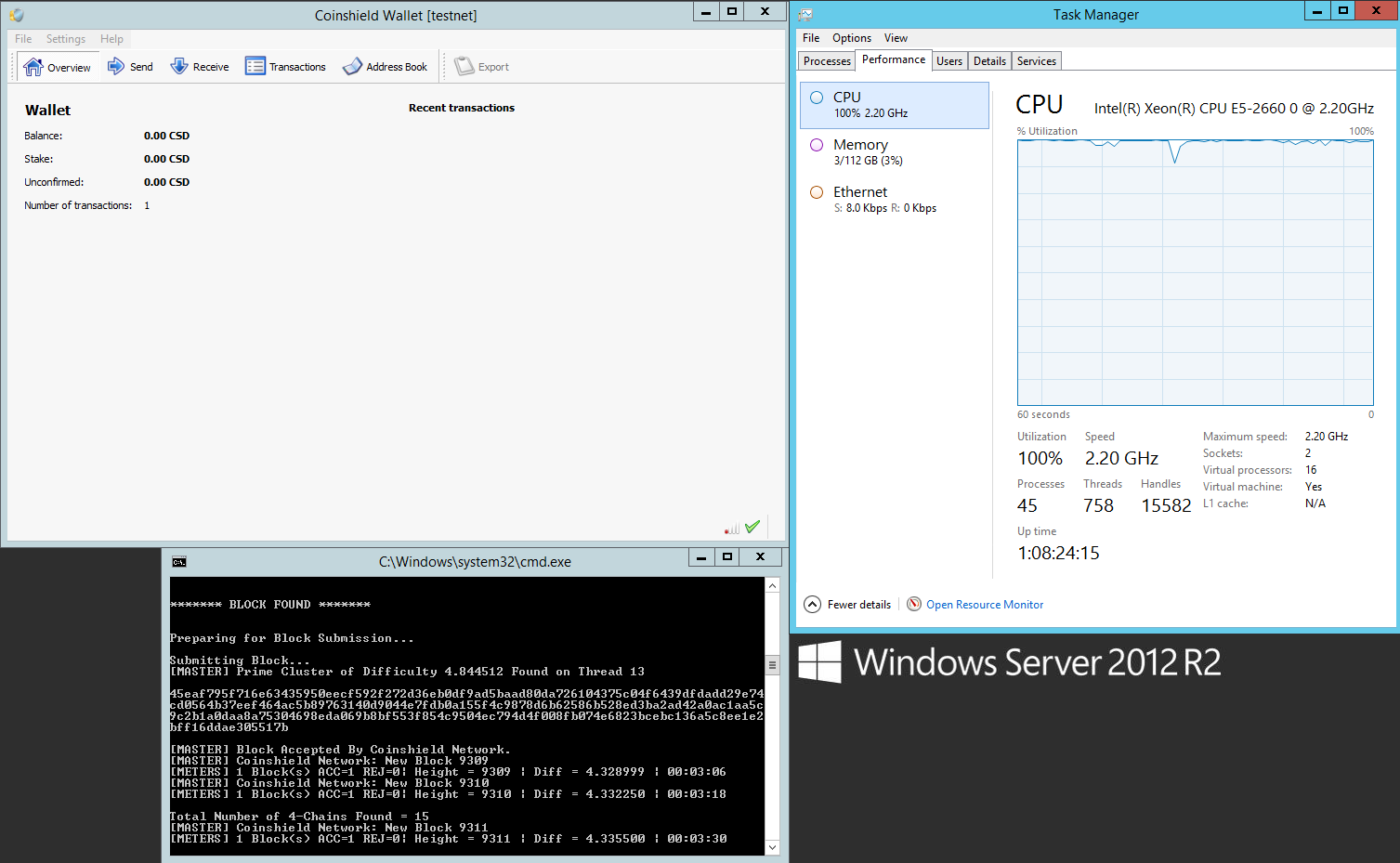The width and height of the screenshot is (1400, 863).
Task: Click the Stake value 0.00 CSD
Action: coord(166,159)
